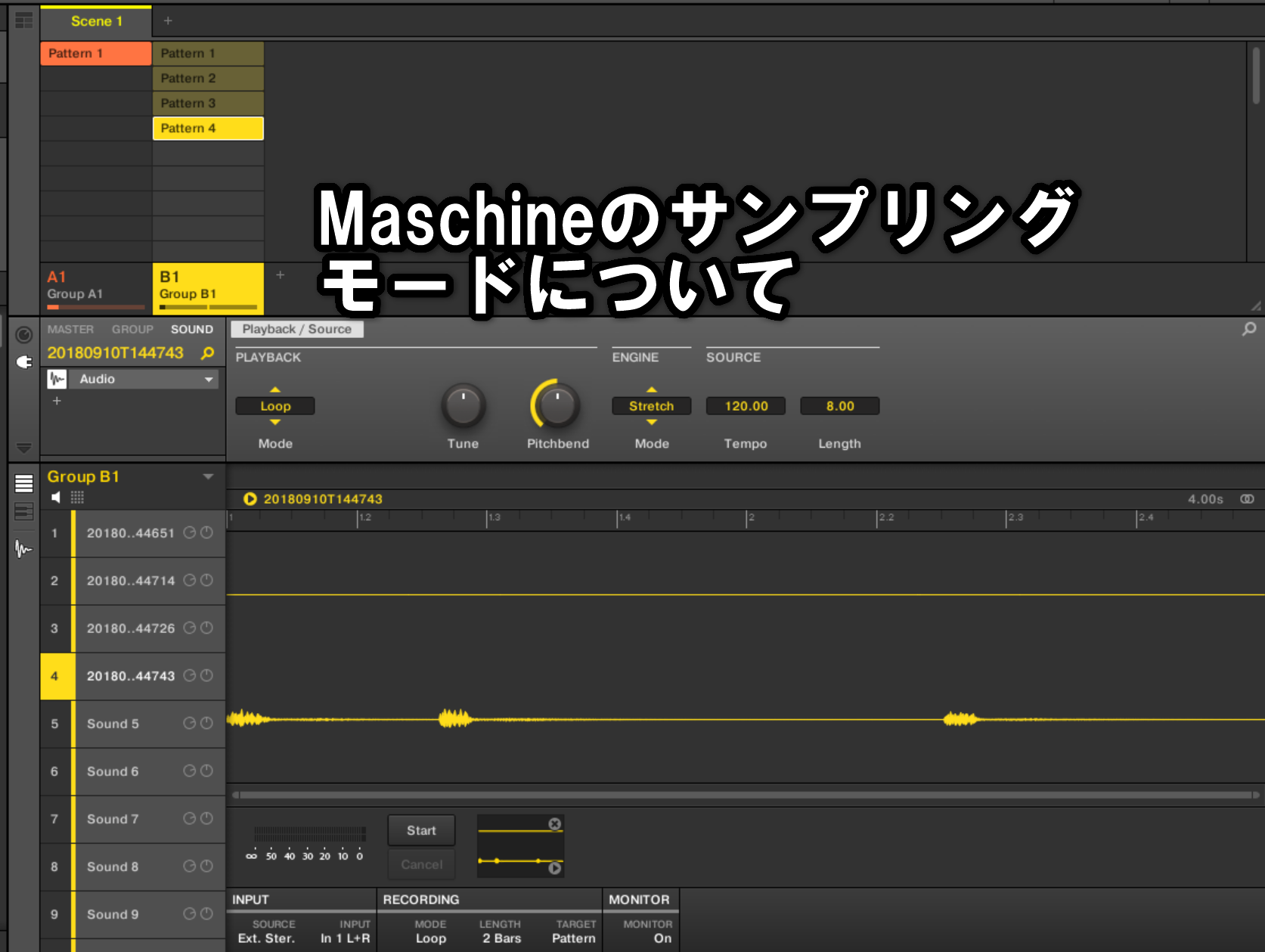
Task: Delete the recorded take using its X icon
Action: point(554,824)
